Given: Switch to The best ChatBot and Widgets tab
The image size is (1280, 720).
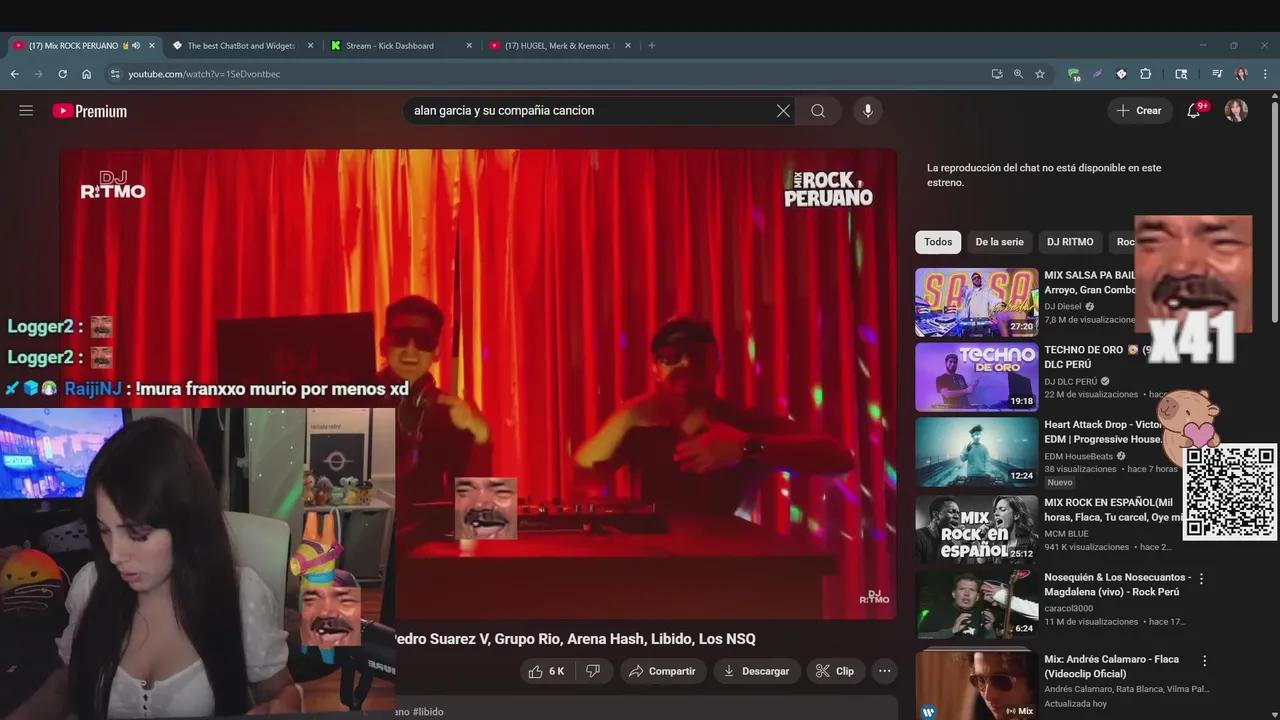Looking at the screenshot, I should 241,46.
